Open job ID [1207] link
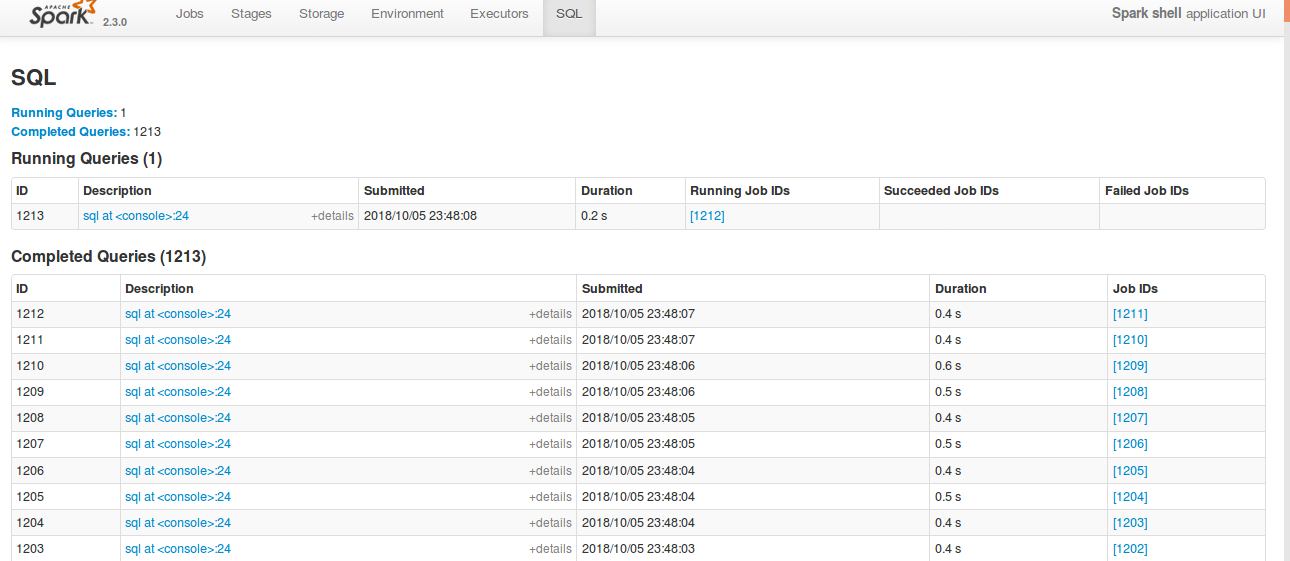Screen dimensions: 1290x561 [1130, 418]
